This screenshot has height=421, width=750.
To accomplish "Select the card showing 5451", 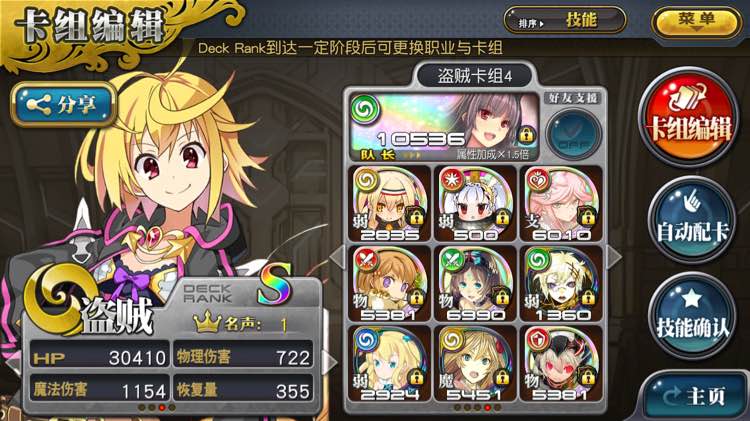I will tap(475, 364).
